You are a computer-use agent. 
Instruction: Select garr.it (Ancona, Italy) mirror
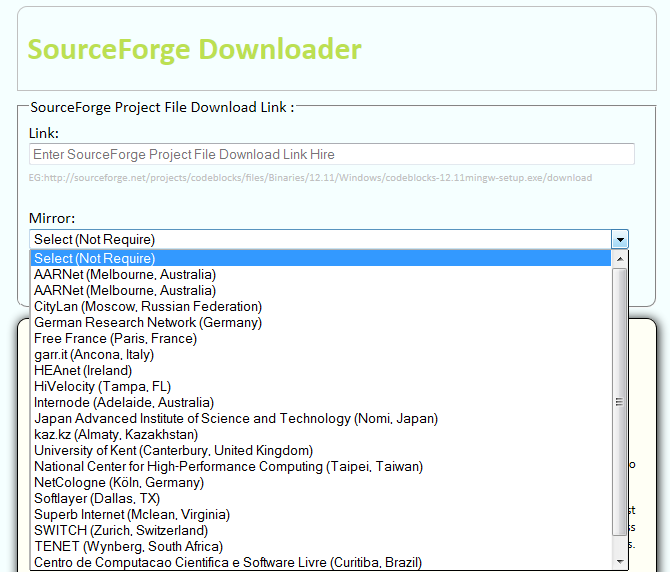[x=321, y=355]
